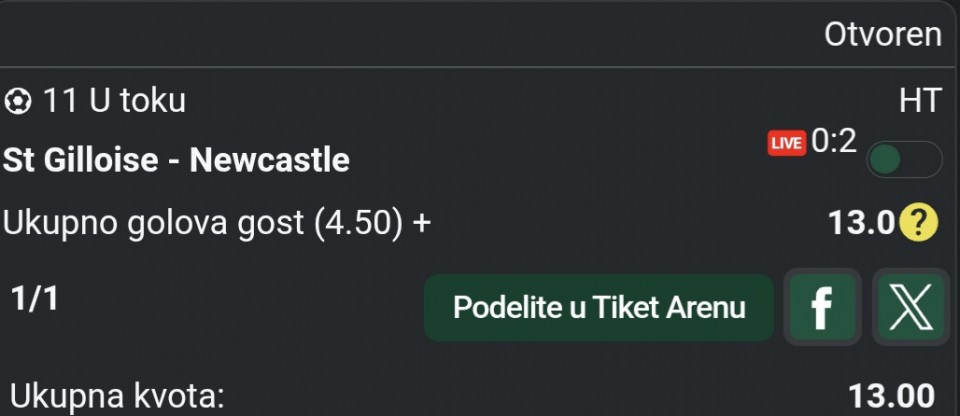This screenshot has width=960, height=416.
Task: Share the ticket on X
Action: [909, 307]
